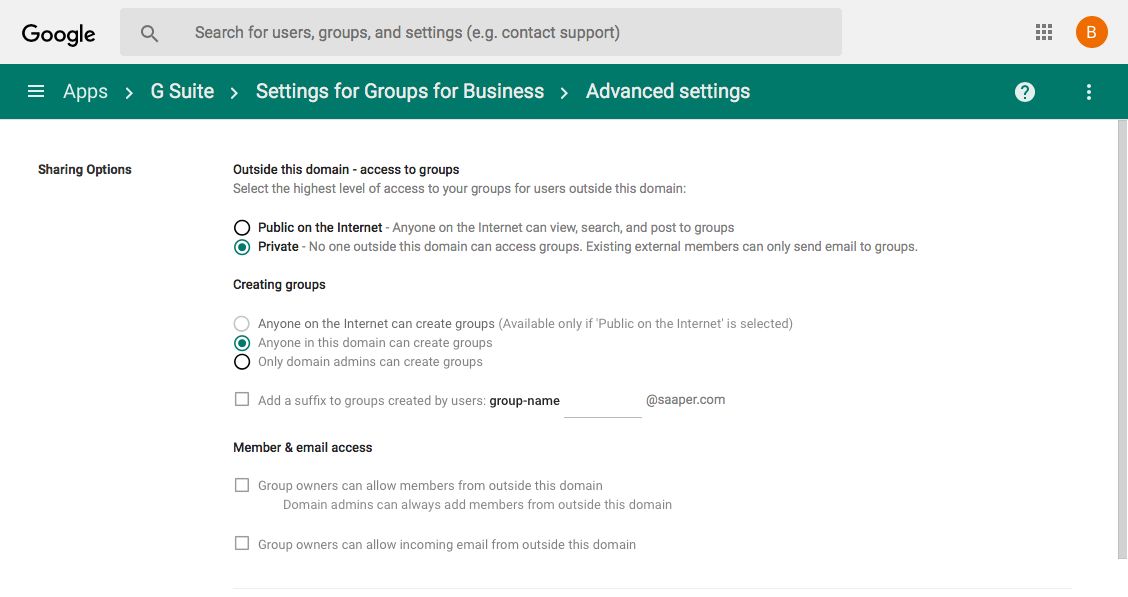
Task: Select Anyone in this domain can create groups
Action: pyautogui.click(x=242, y=343)
